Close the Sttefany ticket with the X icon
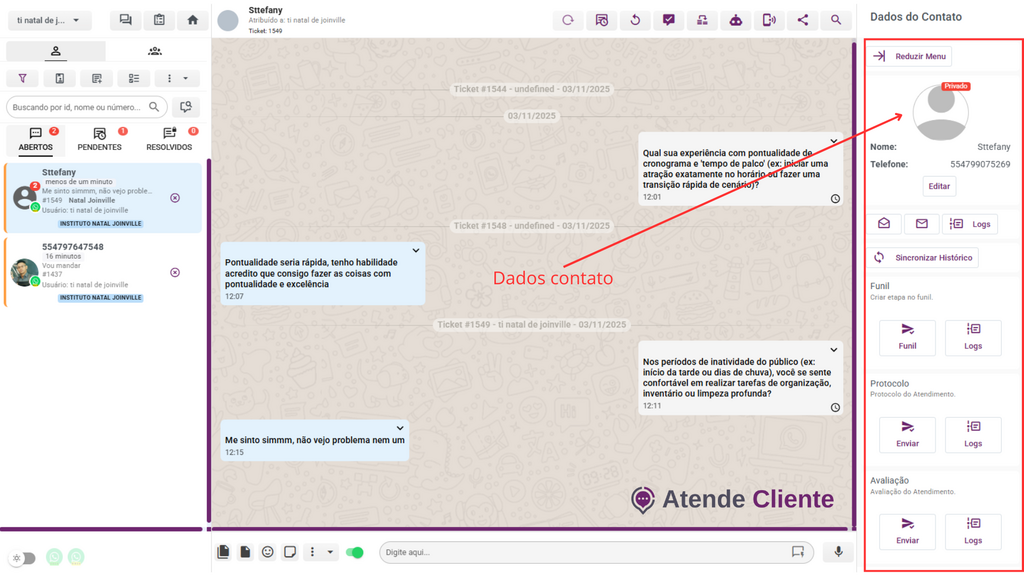The width and height of the screenshot is (1024, 576). click(x=175, y=198)
